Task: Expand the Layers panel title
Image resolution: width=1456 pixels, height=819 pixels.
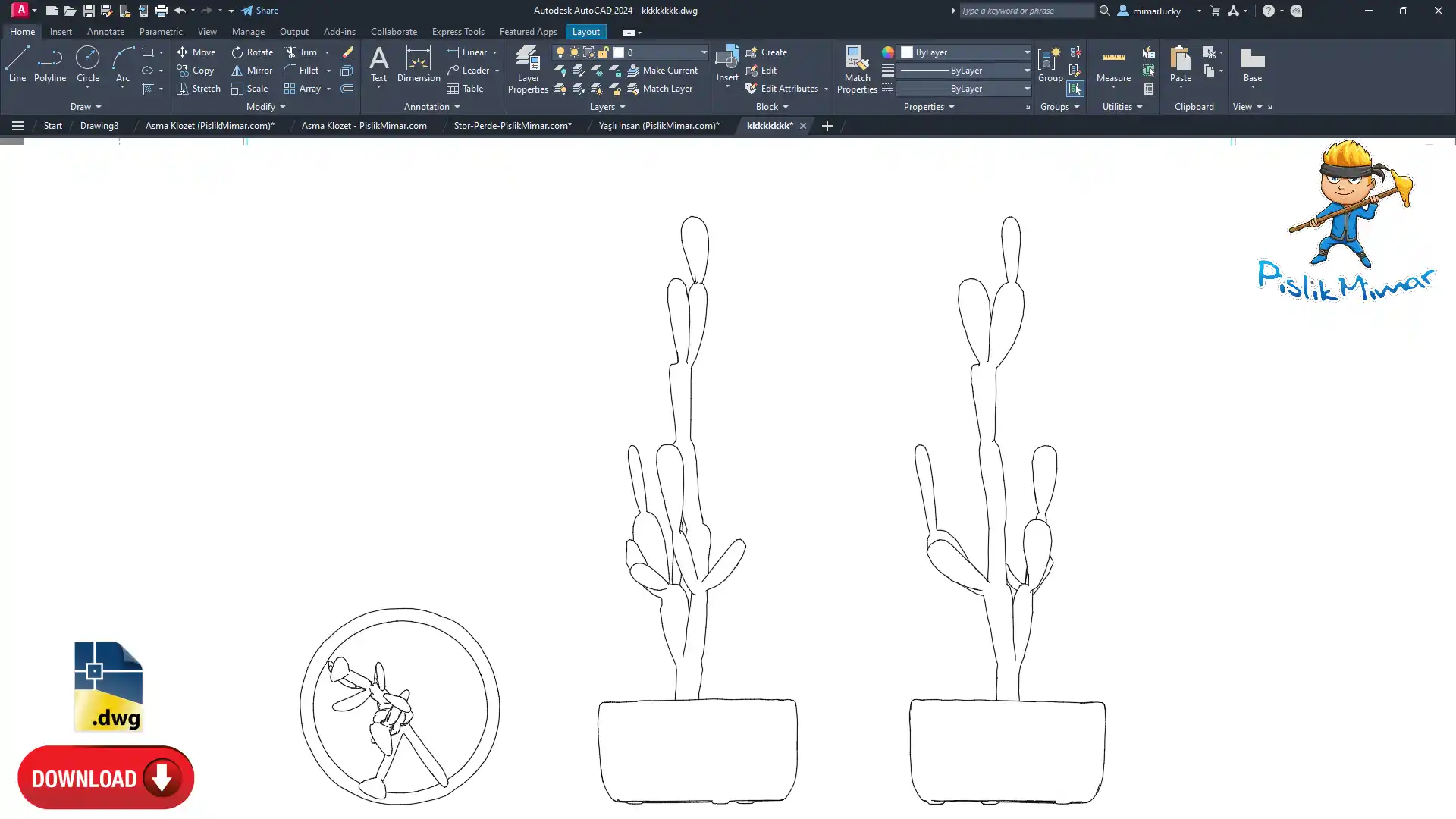Action: tap(607, 107)
